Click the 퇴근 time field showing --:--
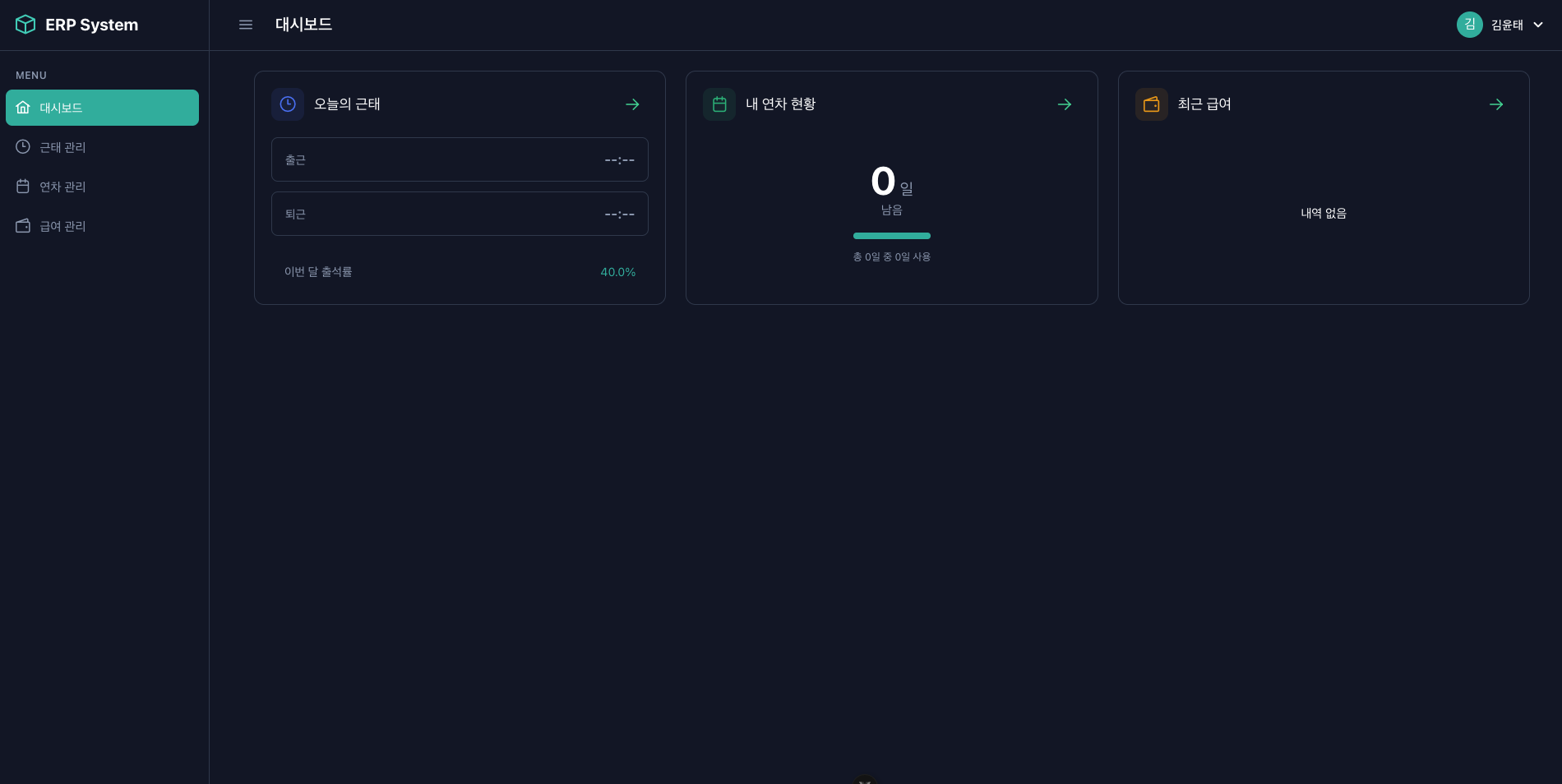 [460, 214]
